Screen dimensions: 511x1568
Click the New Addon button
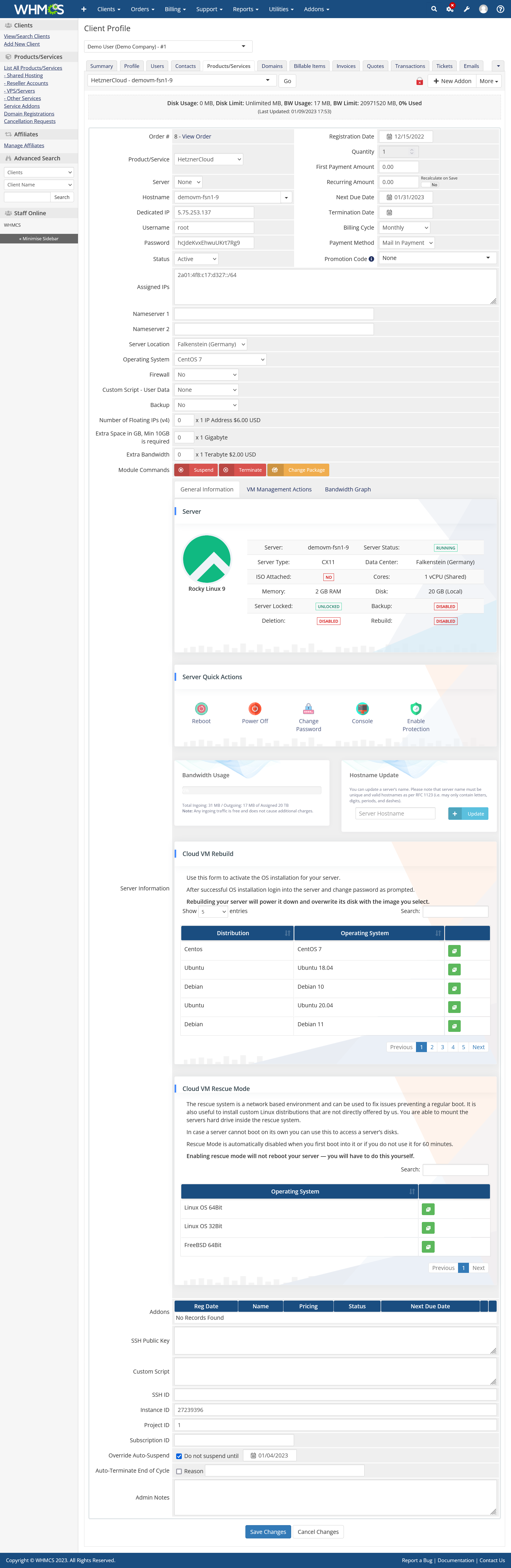coord(452,82)
